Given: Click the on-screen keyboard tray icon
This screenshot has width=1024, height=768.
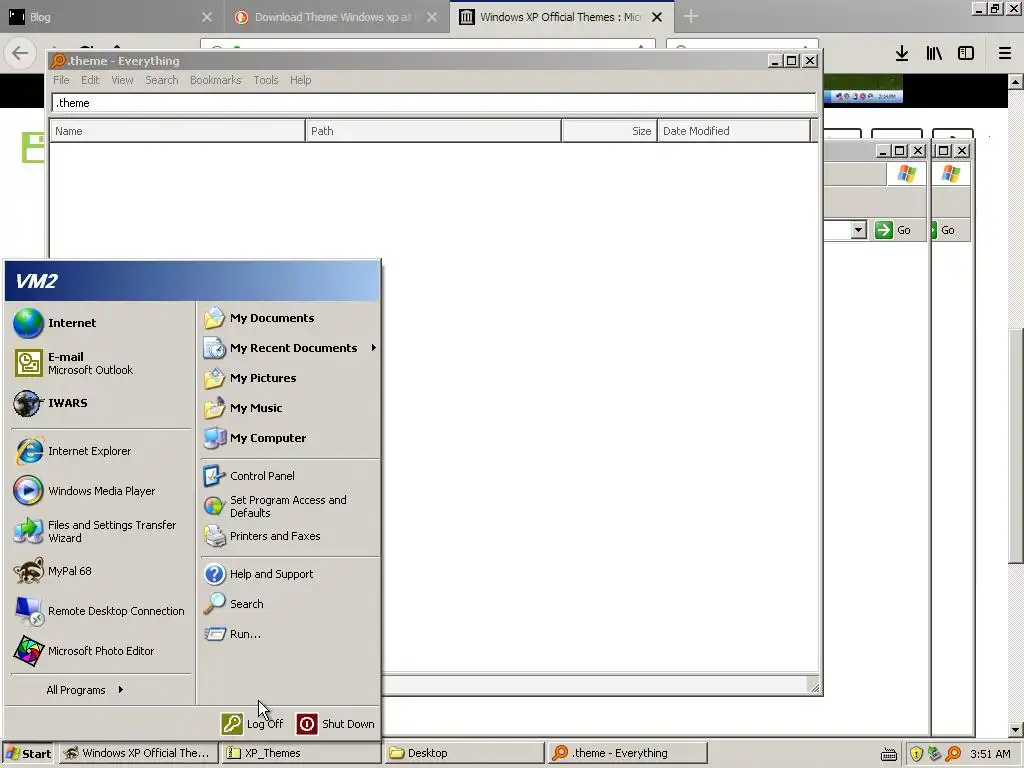Looking at the screenshot, I should (889, 754).
